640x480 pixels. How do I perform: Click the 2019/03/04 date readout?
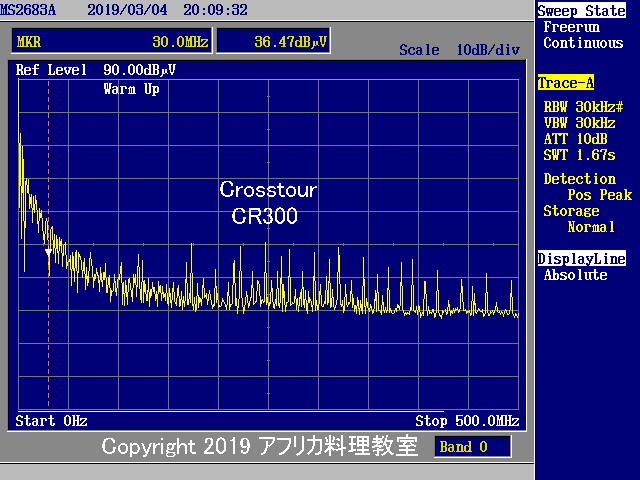127,10
